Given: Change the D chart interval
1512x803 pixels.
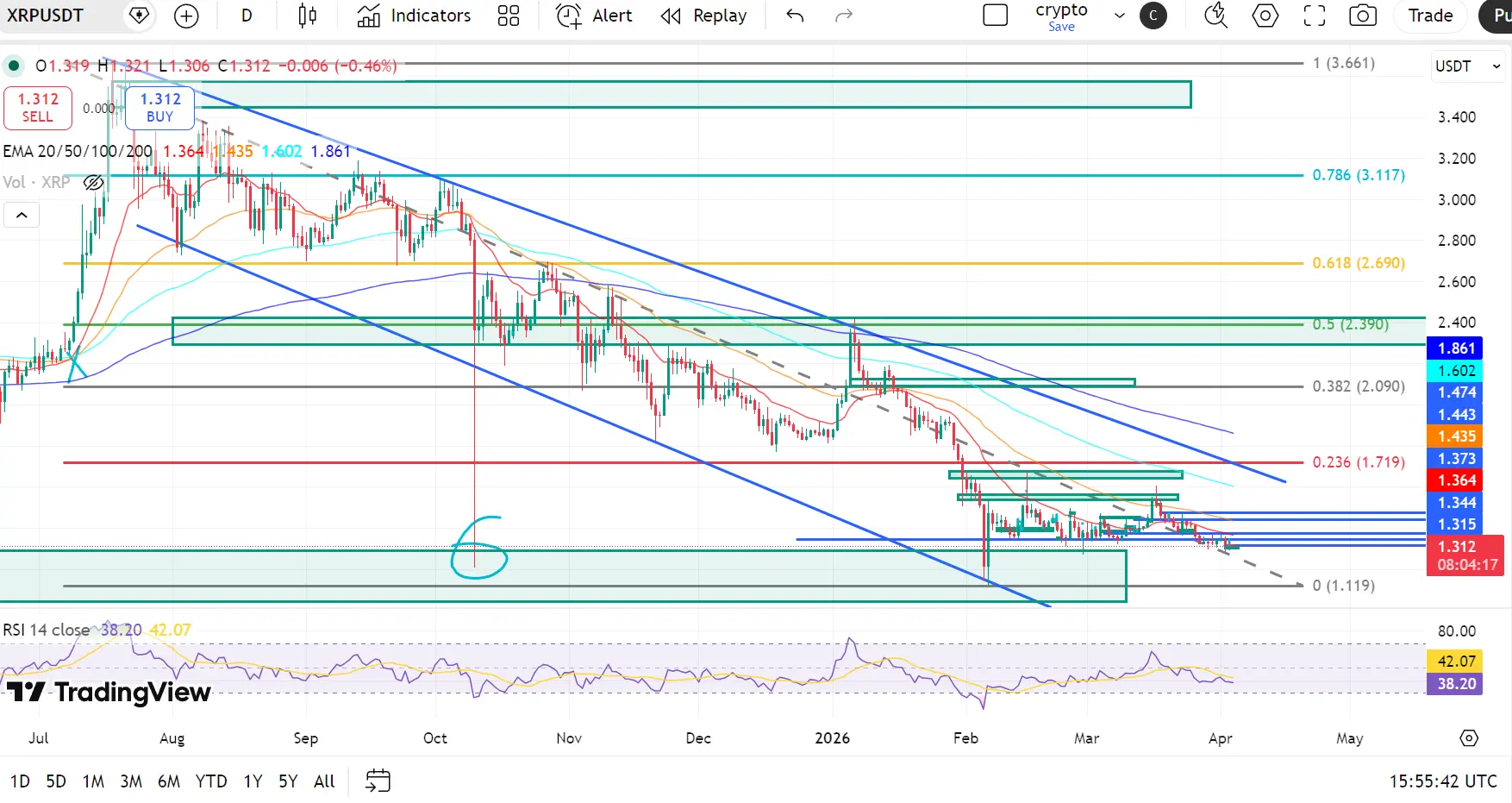Looking at the screenshot, I should [247, 16].
